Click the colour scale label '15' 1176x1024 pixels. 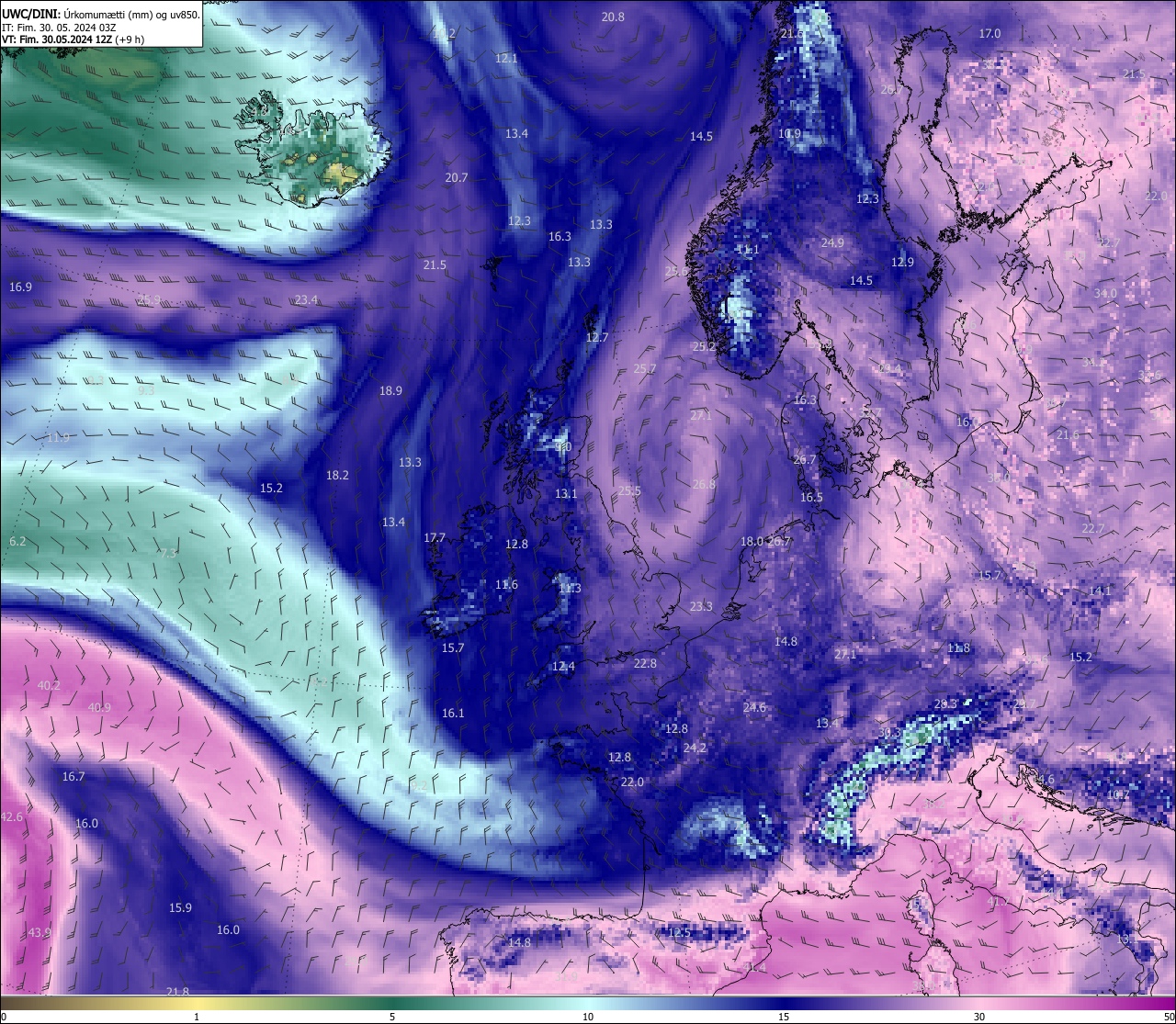tap(784, 1017)
